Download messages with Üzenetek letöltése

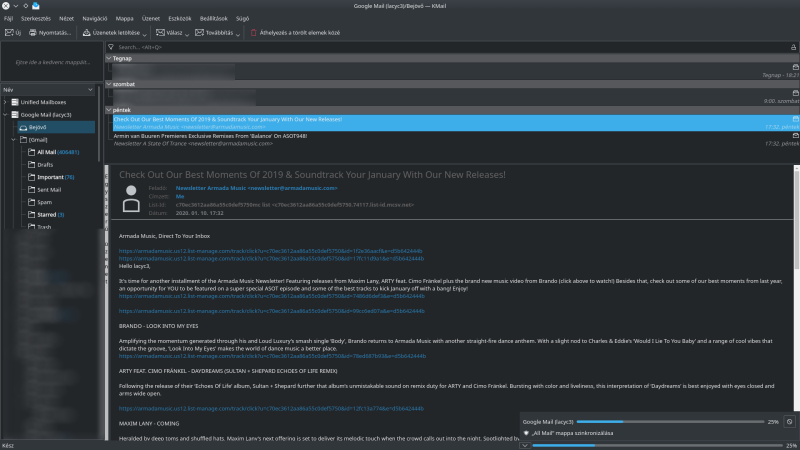pyautogui.click(x=111, y=33)
